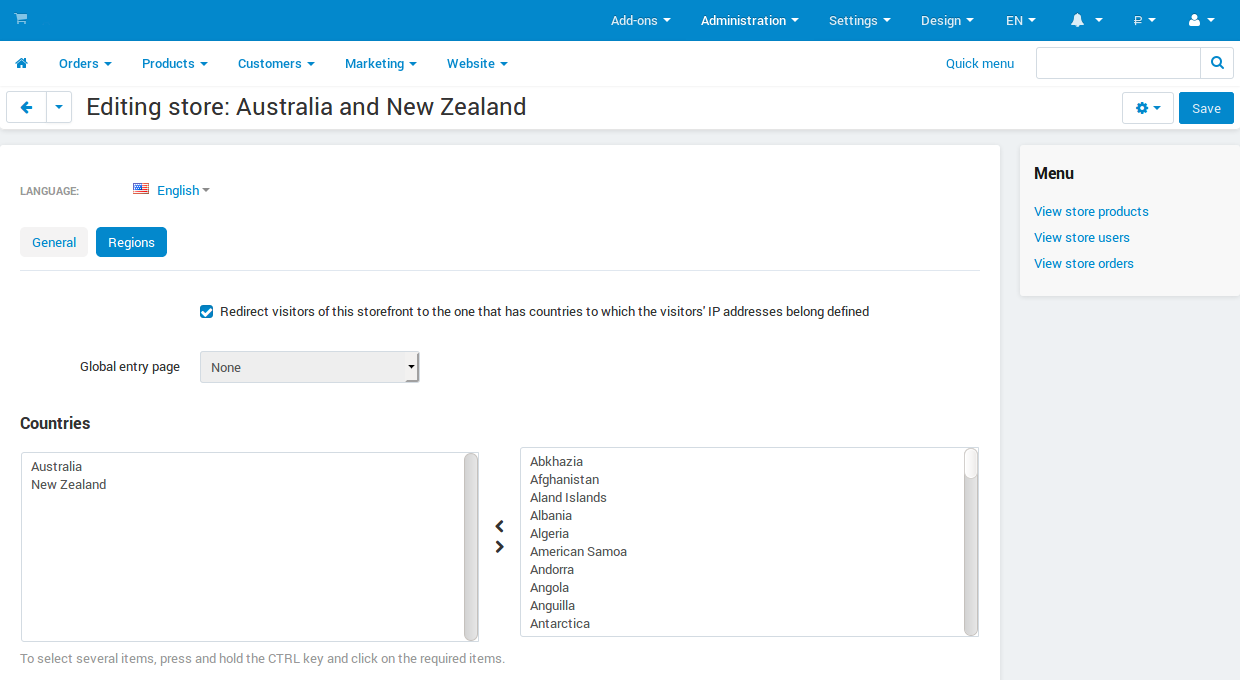This screenshot has height=680, width=1240.
Task: Click the selected countries list scrollbar
Action: (x=471, y=547)
